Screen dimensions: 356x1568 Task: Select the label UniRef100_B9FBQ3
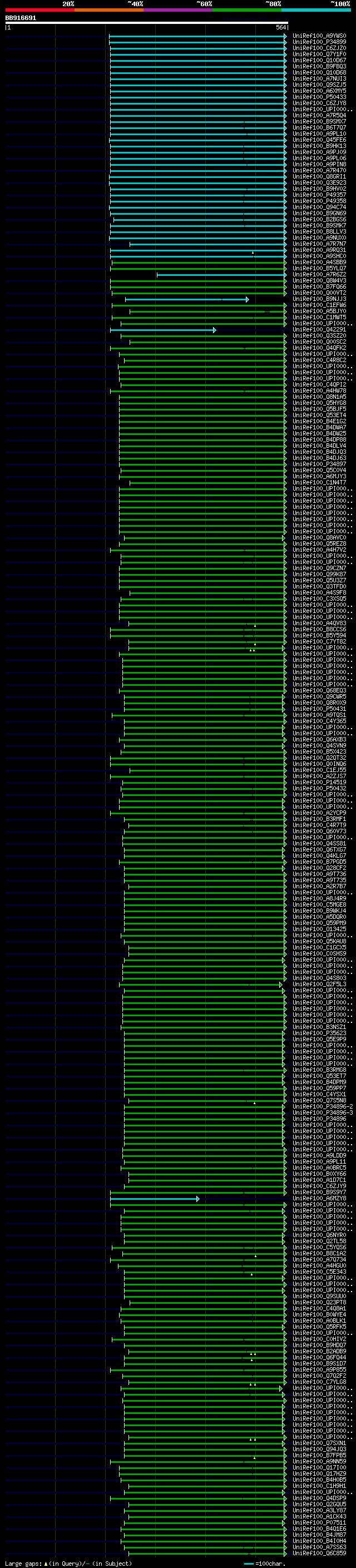[x=319, y=66]
